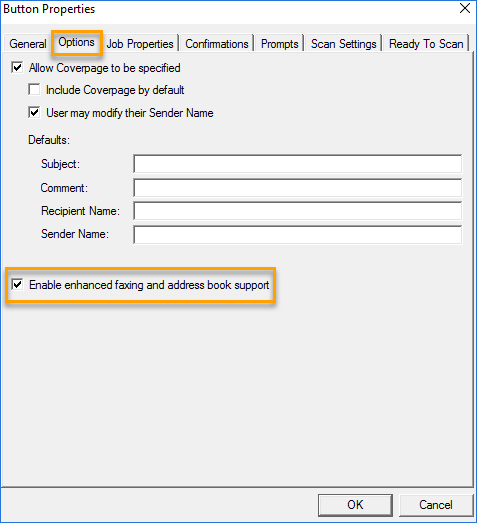
Task: Select the Options tab
Action: point(76,42)
